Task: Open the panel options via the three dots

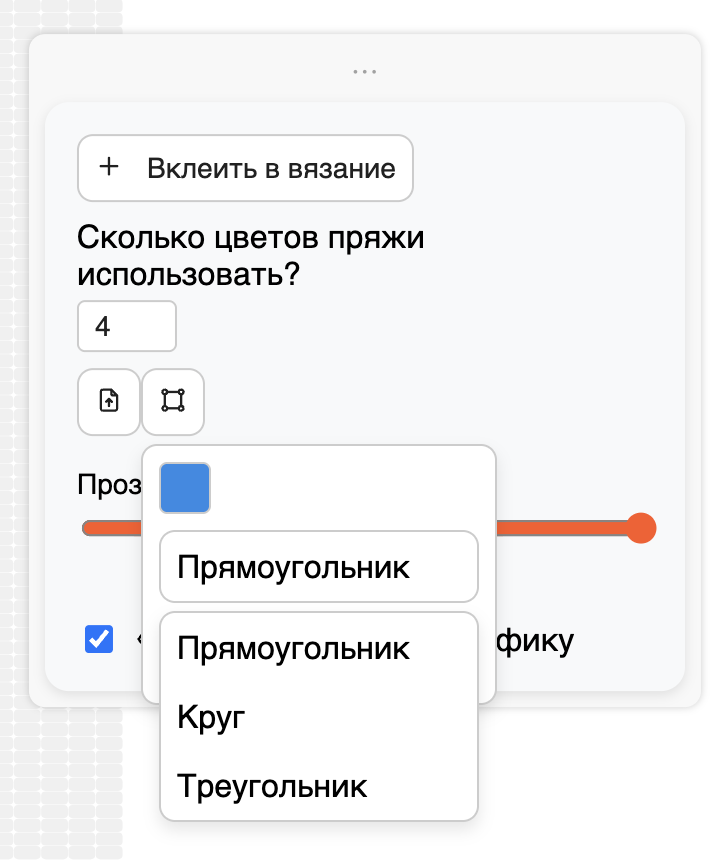Action: click(x=364, y=70)
